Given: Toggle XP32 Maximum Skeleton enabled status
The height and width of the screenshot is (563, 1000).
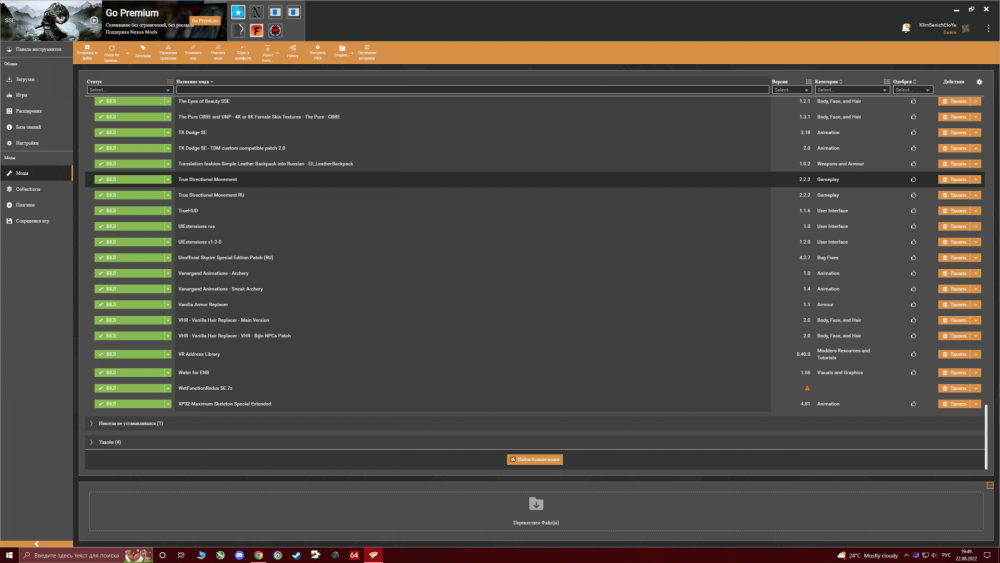Looking at the screenshot, I should point(129,404).
